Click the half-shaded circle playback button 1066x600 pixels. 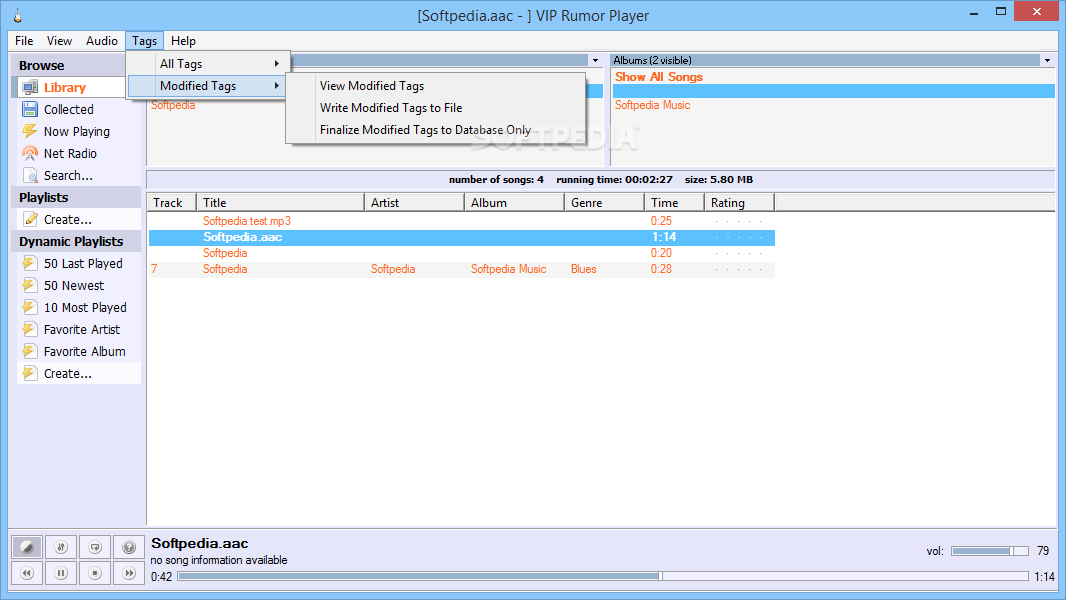[x=27, y=547]
